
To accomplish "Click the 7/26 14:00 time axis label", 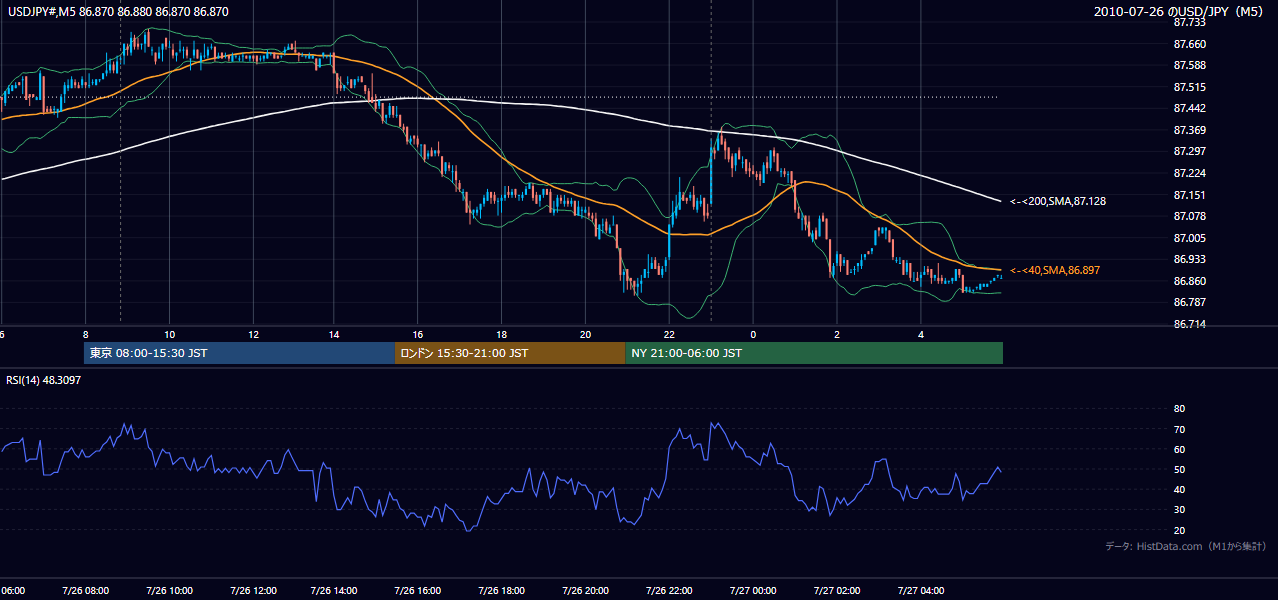I will point(335,590).
